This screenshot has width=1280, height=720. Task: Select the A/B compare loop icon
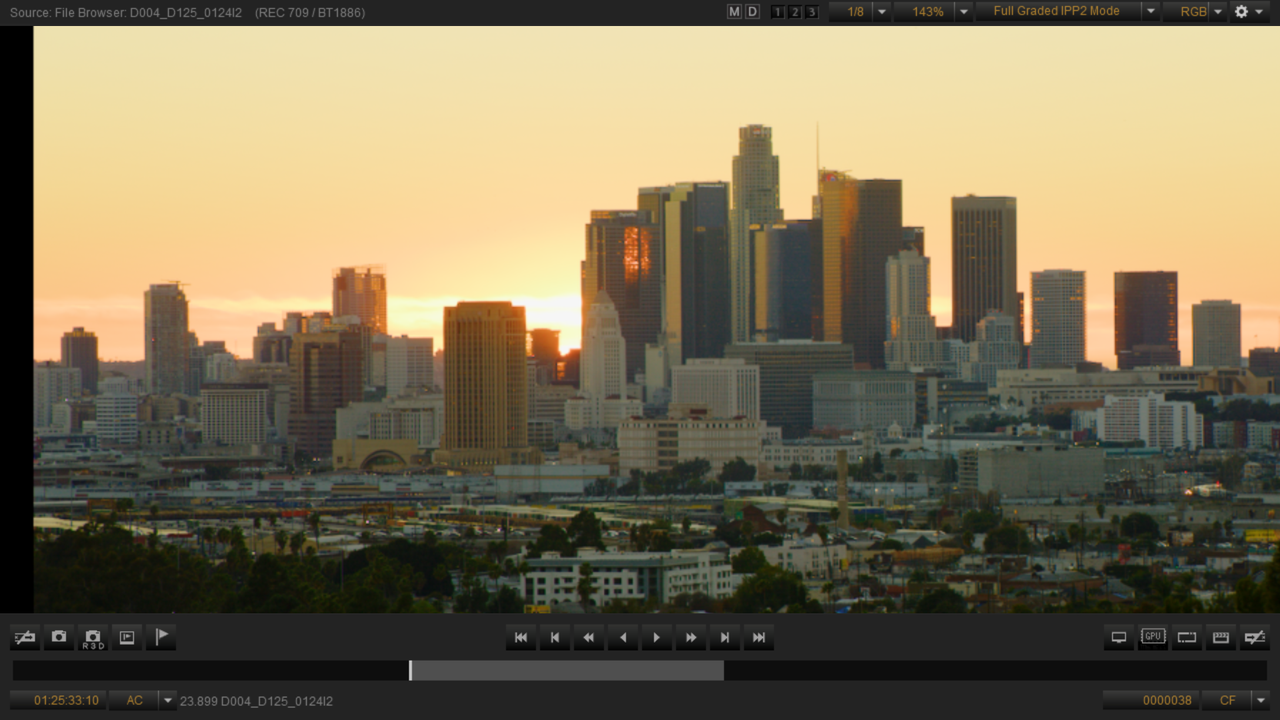tap(24, 637)
